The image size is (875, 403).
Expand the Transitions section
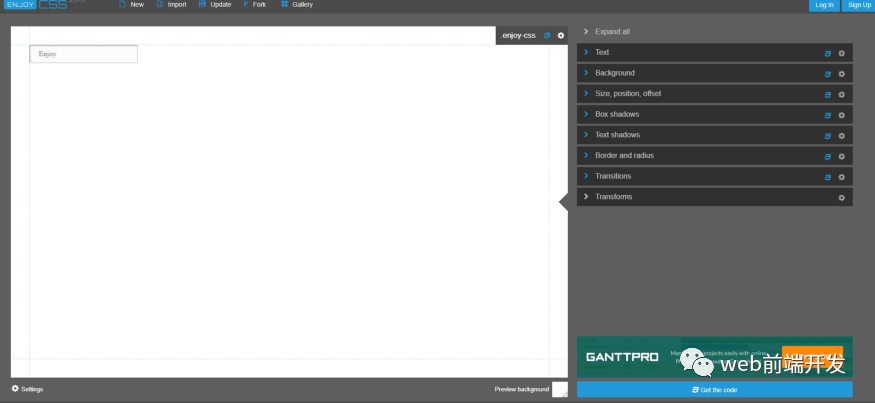point(714,176)
